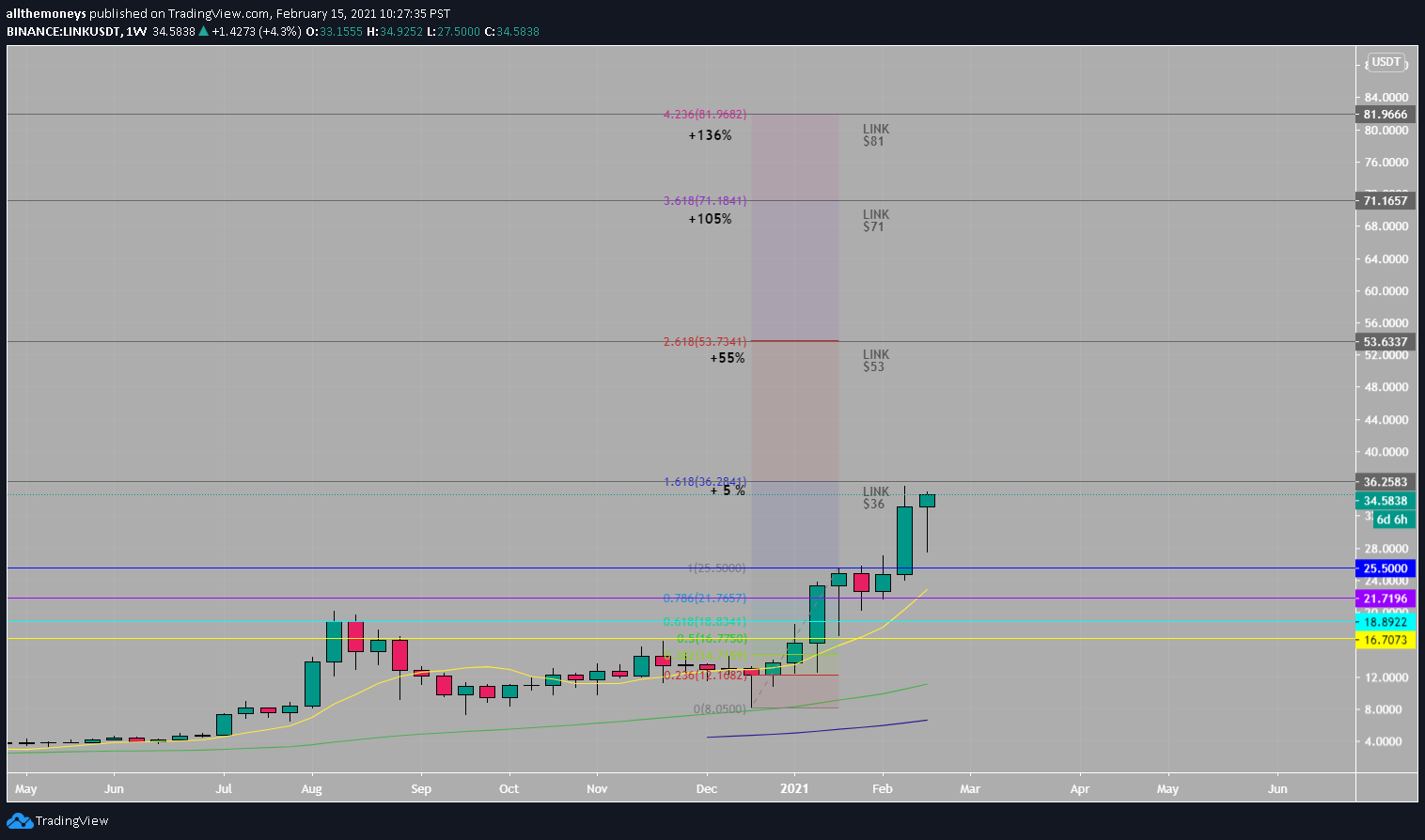Click the yellow 16.7073 axis label
Viewport: 1425px width, 840px height.
(x=1386, y=640)
